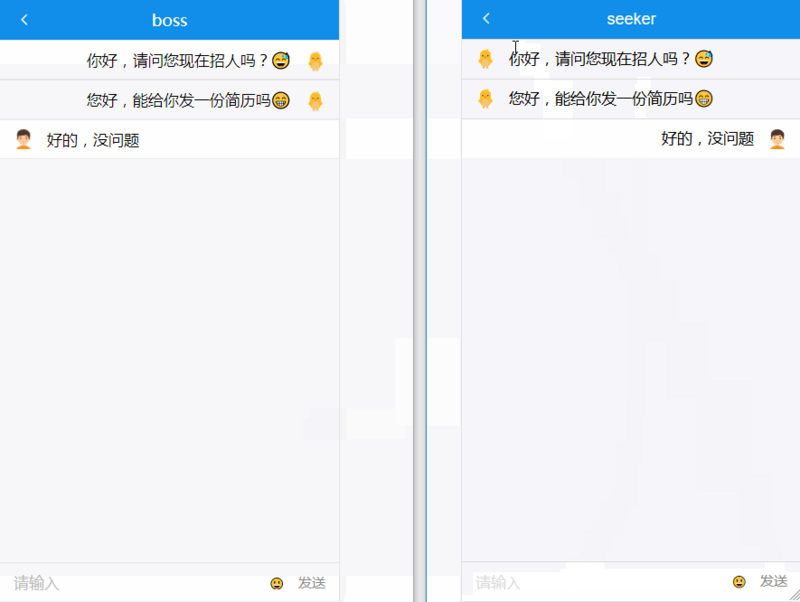Click boy avatar beside 好的，没问题 in boss chat

[x=23, y=139]
